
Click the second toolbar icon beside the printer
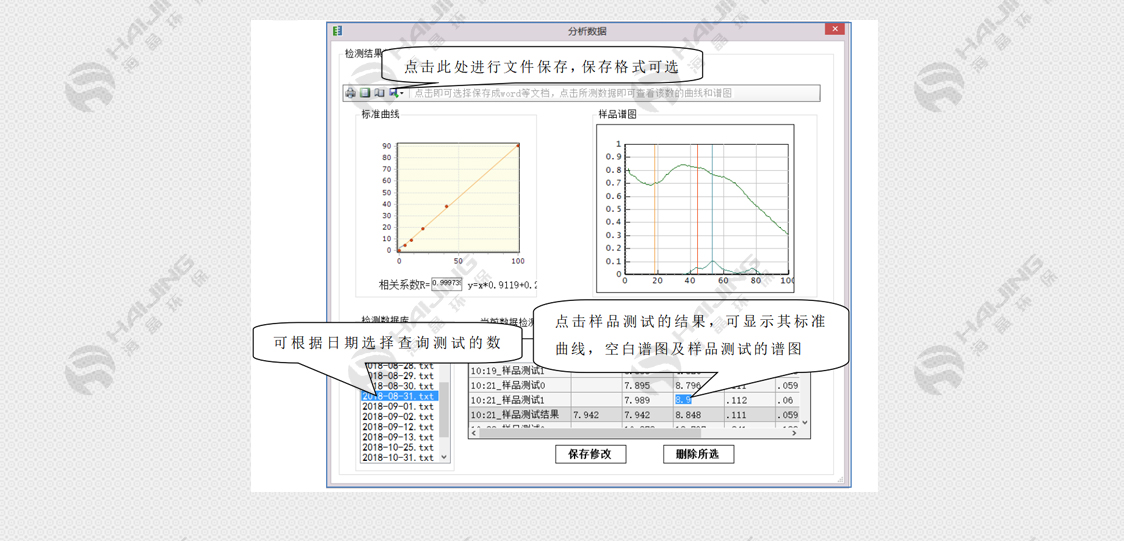pyautogui.click(x=365, y=93)
